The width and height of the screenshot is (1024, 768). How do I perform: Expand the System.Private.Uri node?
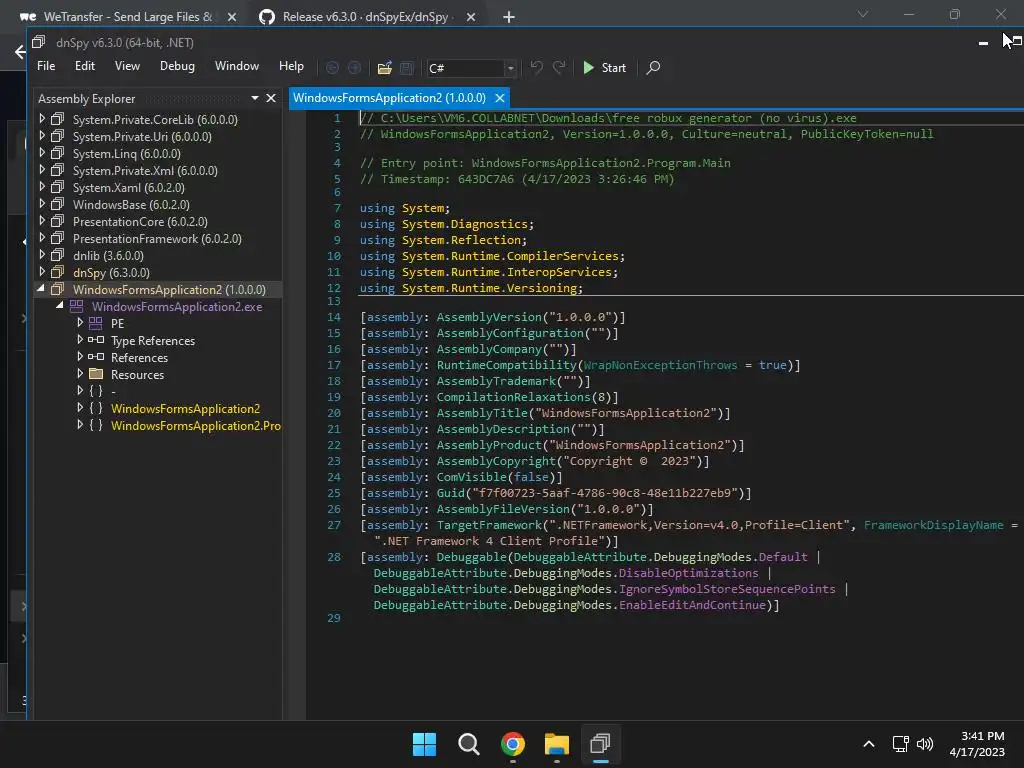pos(42,136)
